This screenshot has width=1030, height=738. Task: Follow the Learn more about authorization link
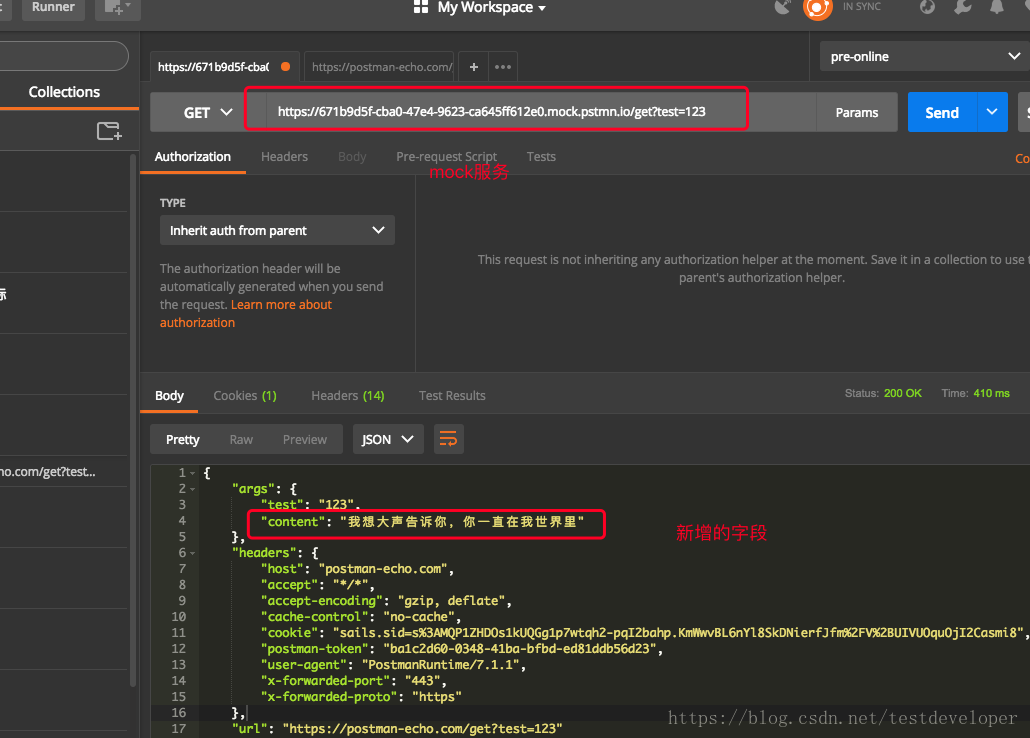[x=281, y=305]
